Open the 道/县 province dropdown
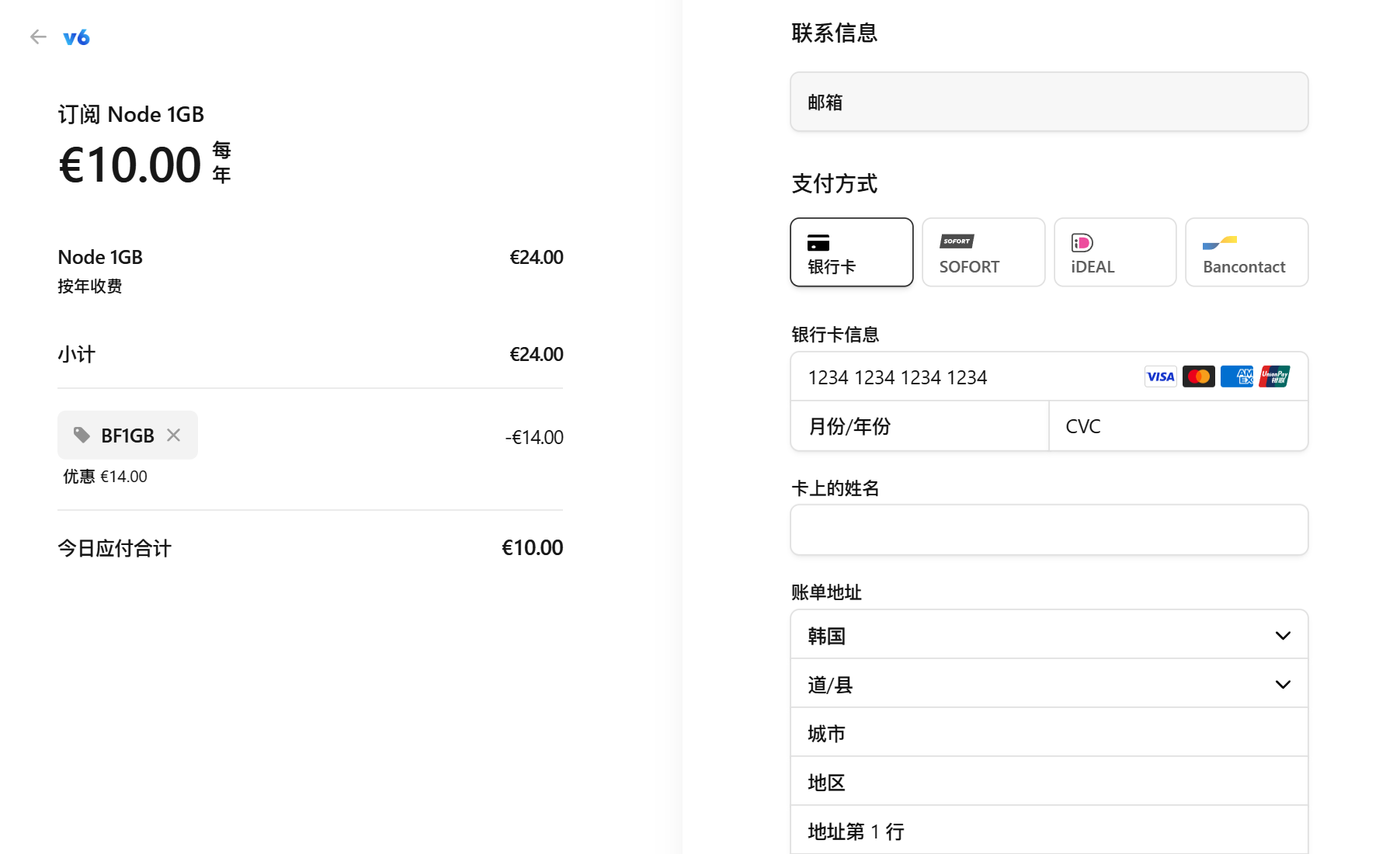This screenshot has width=1400, height=854. (1049, 684)
